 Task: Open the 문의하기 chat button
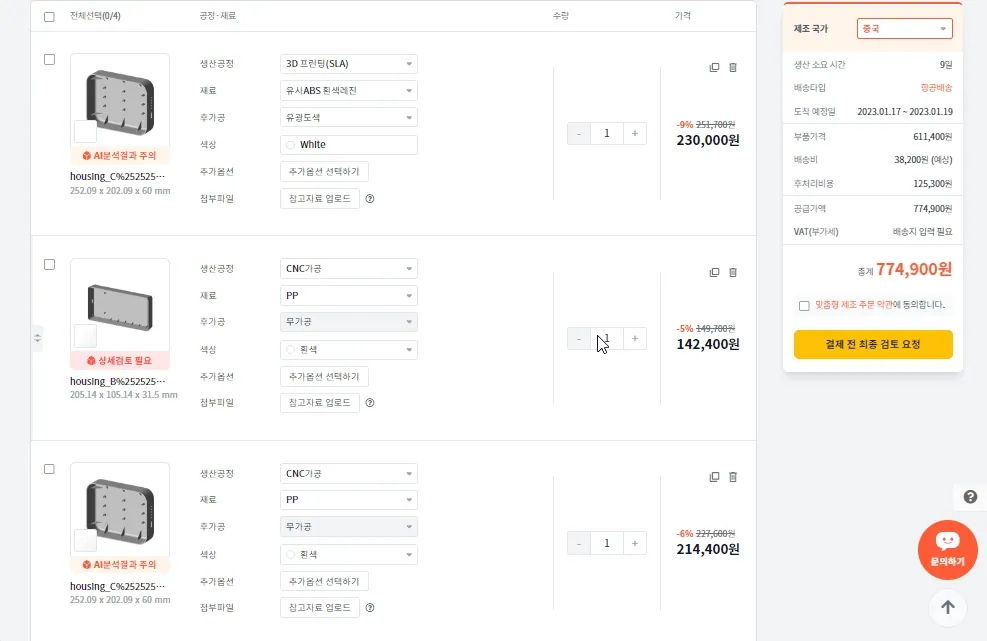(x=947, y=550)
